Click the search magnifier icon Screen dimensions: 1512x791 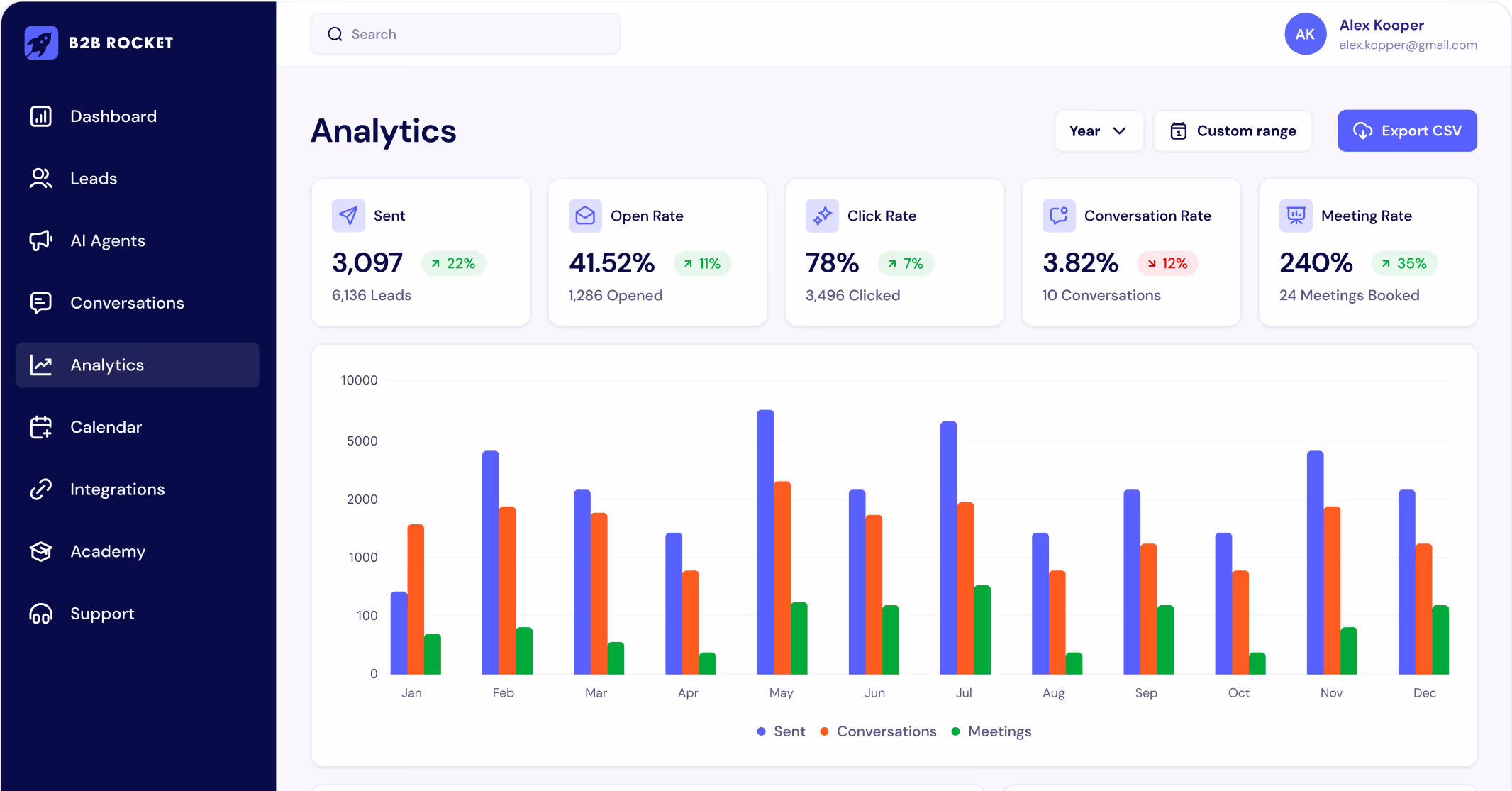tap(335, 34)
